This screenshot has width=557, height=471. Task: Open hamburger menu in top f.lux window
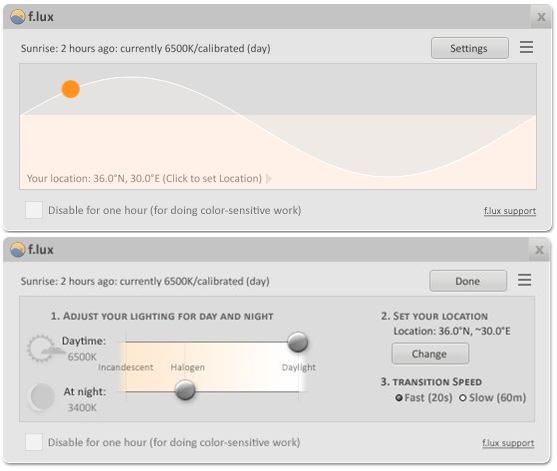[526, 47]
